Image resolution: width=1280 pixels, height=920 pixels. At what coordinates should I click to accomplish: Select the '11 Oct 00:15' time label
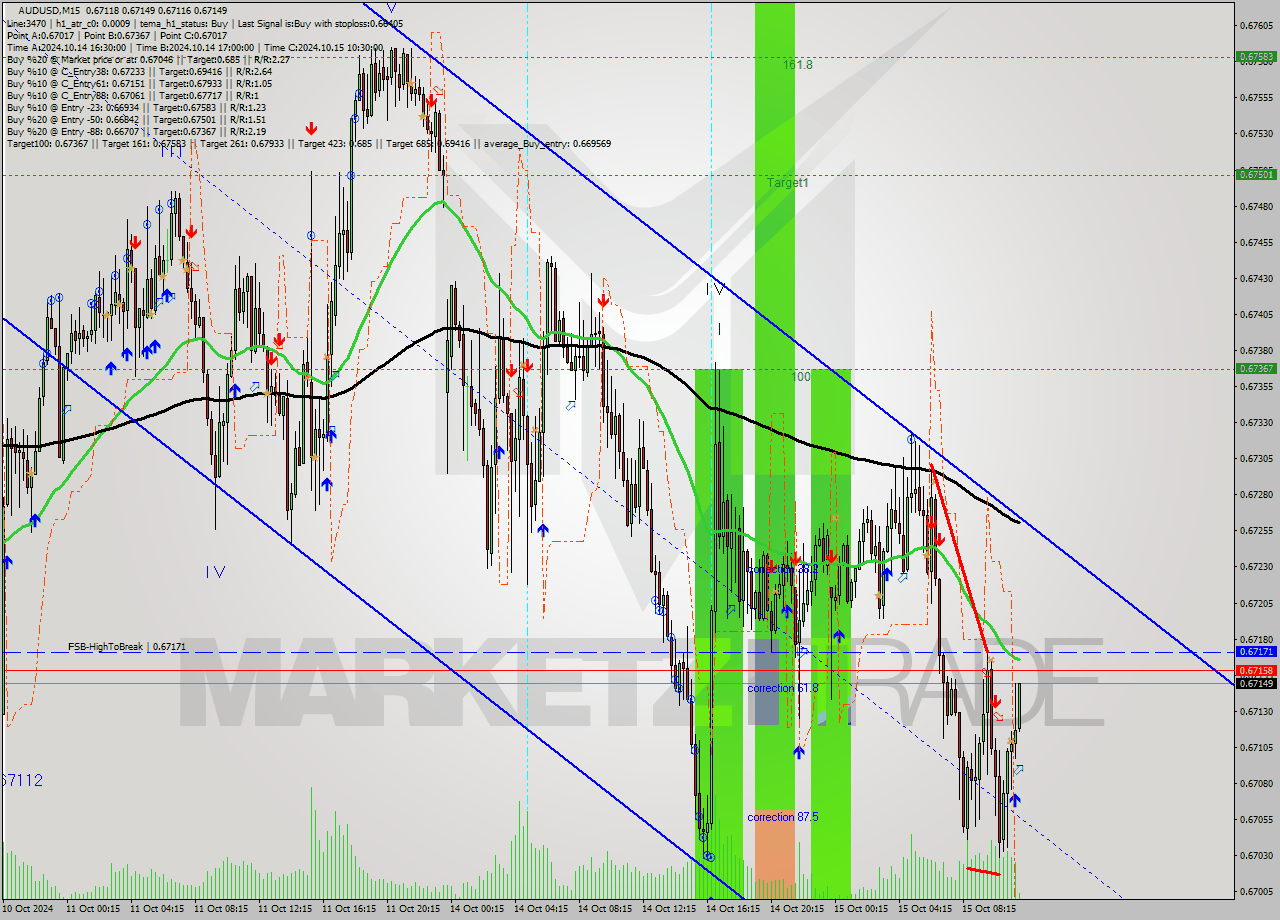(93, 909)
